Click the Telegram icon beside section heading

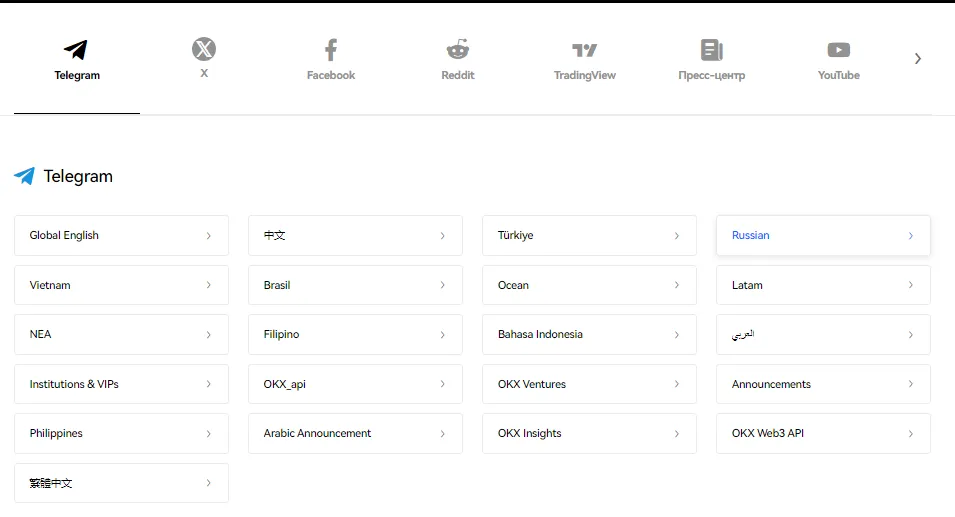click(x=25, y=176)
